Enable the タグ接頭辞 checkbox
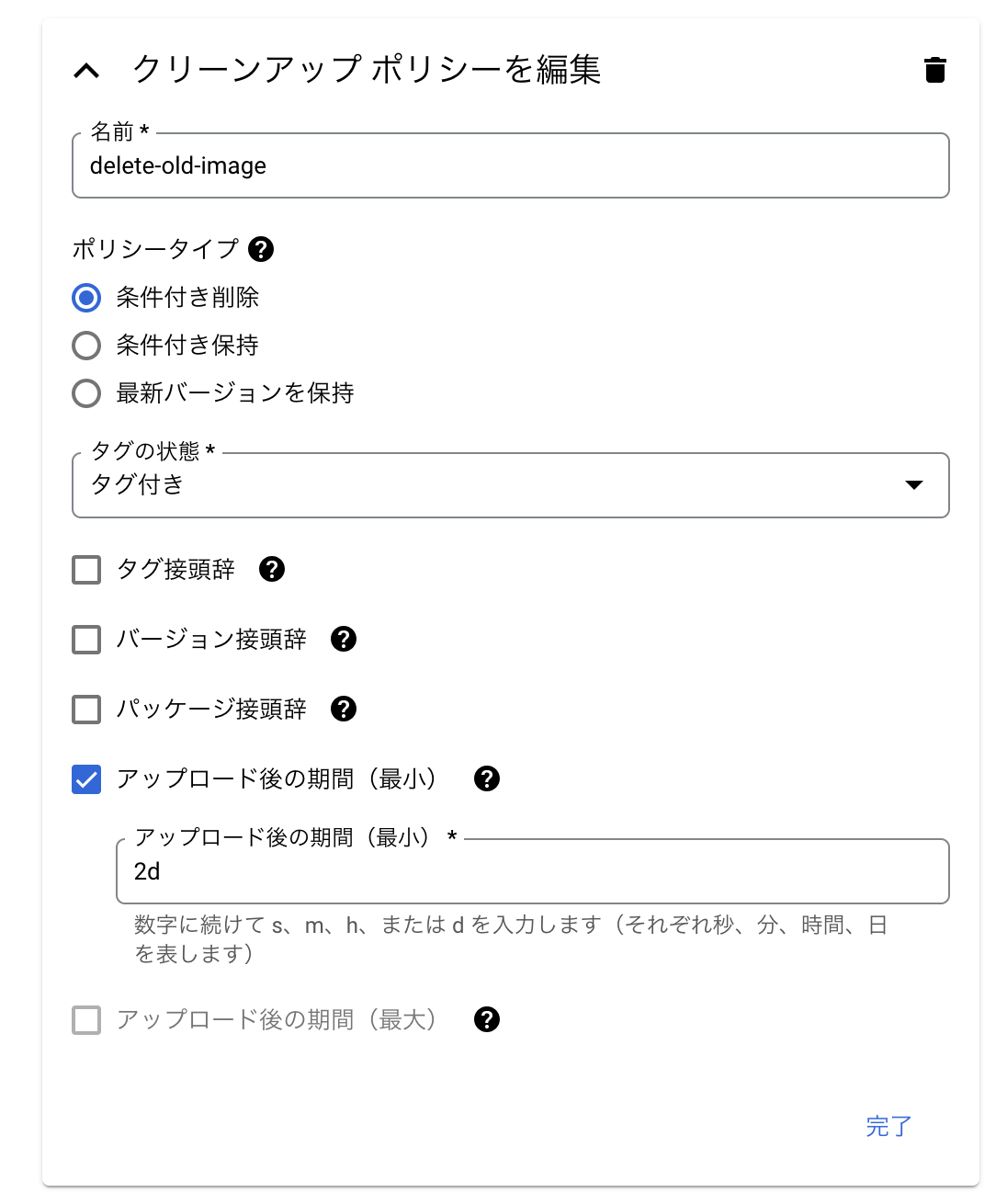Viewport: 996px width, 1204px height. pyautogui.click(x=86, y=570)
